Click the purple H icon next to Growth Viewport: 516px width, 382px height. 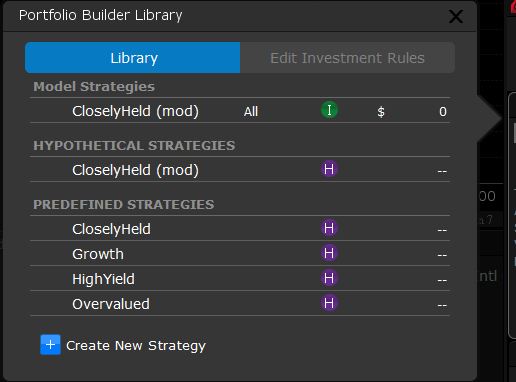coord(329,253)
